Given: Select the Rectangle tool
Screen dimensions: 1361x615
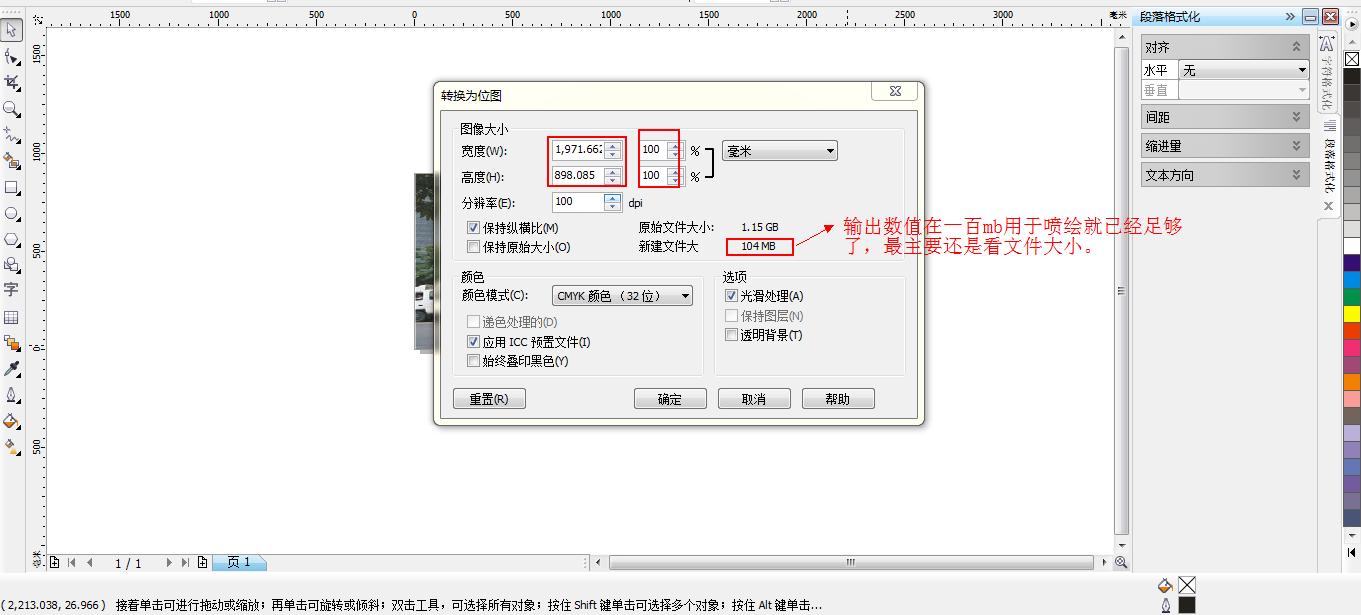Looking at the screenshot, I should 13,188.
